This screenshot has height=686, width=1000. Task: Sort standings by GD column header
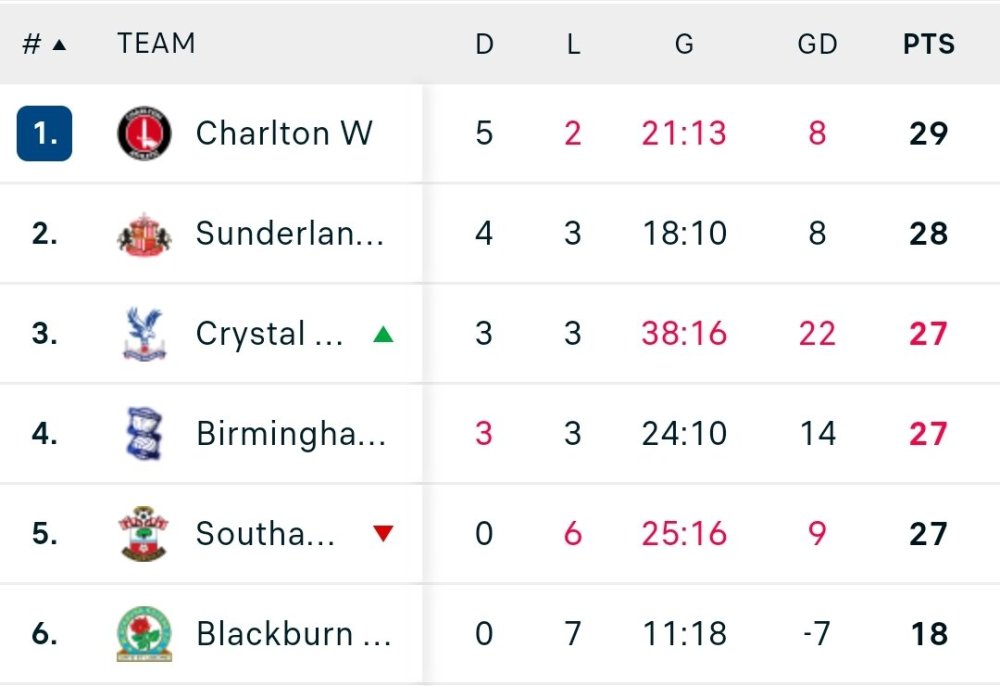[817, 44]
